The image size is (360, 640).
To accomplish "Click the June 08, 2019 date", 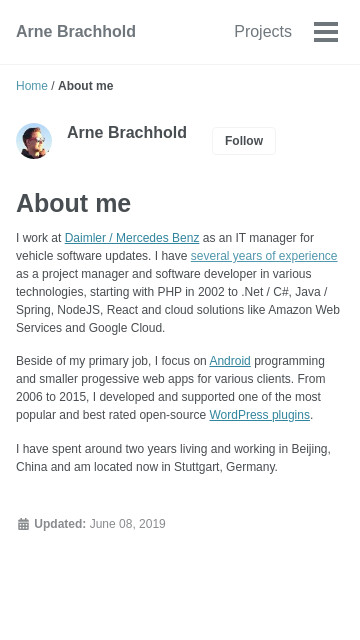I will [127, 524].
